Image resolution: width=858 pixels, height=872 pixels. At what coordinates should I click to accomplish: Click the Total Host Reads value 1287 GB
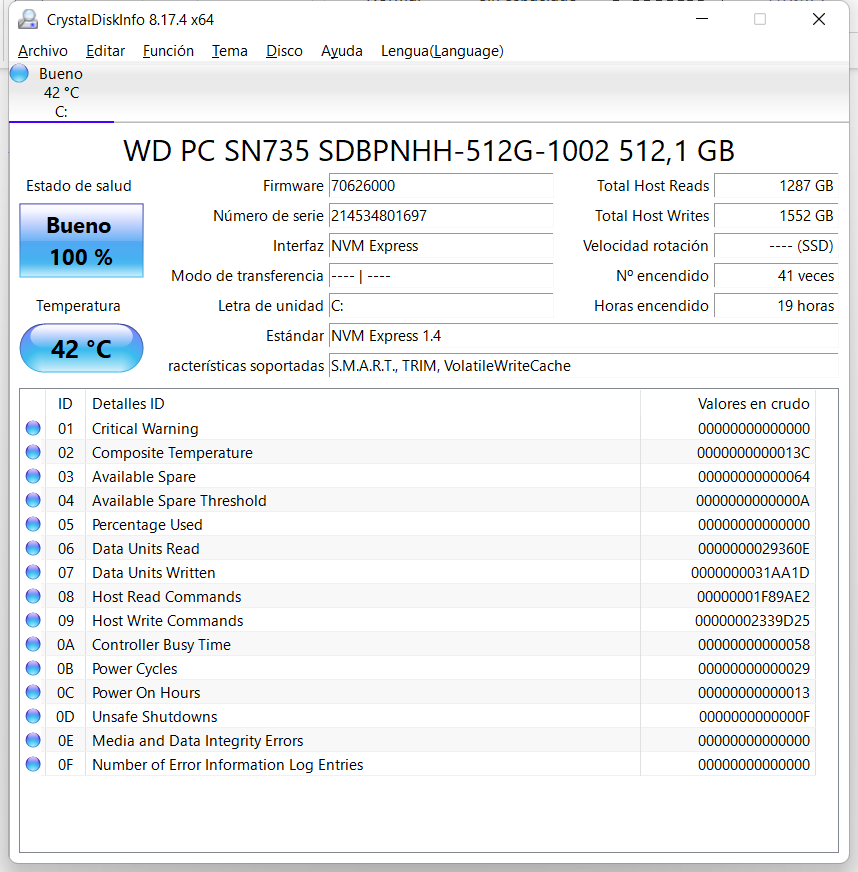tap(776, 186)
